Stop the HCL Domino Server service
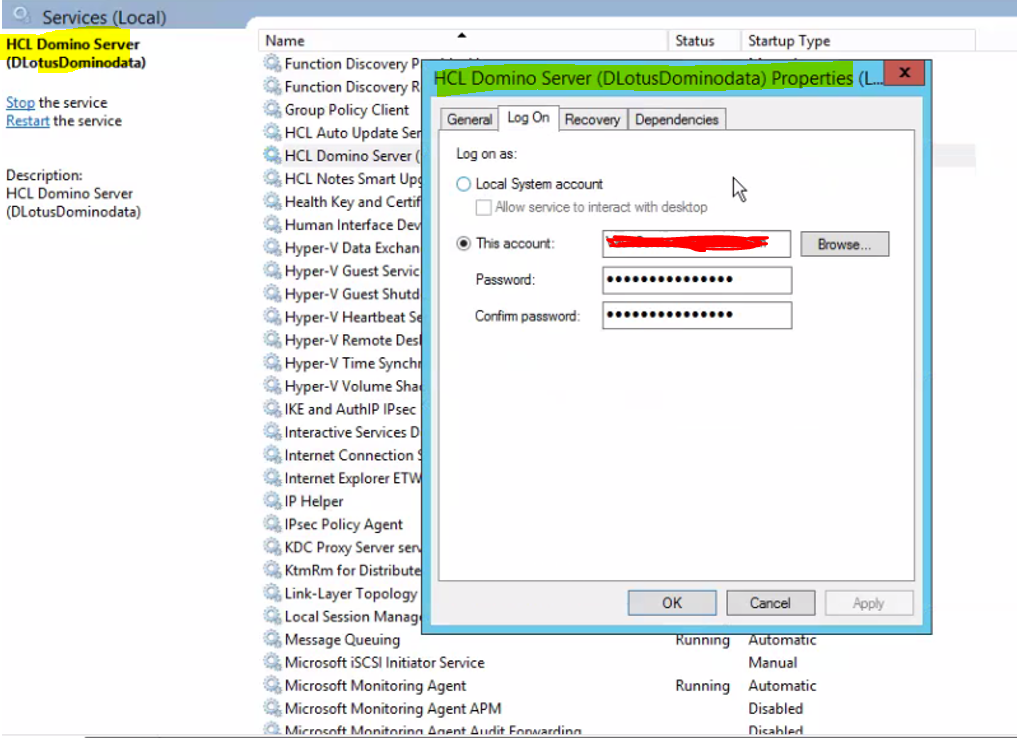 click(x=20, y=102)
